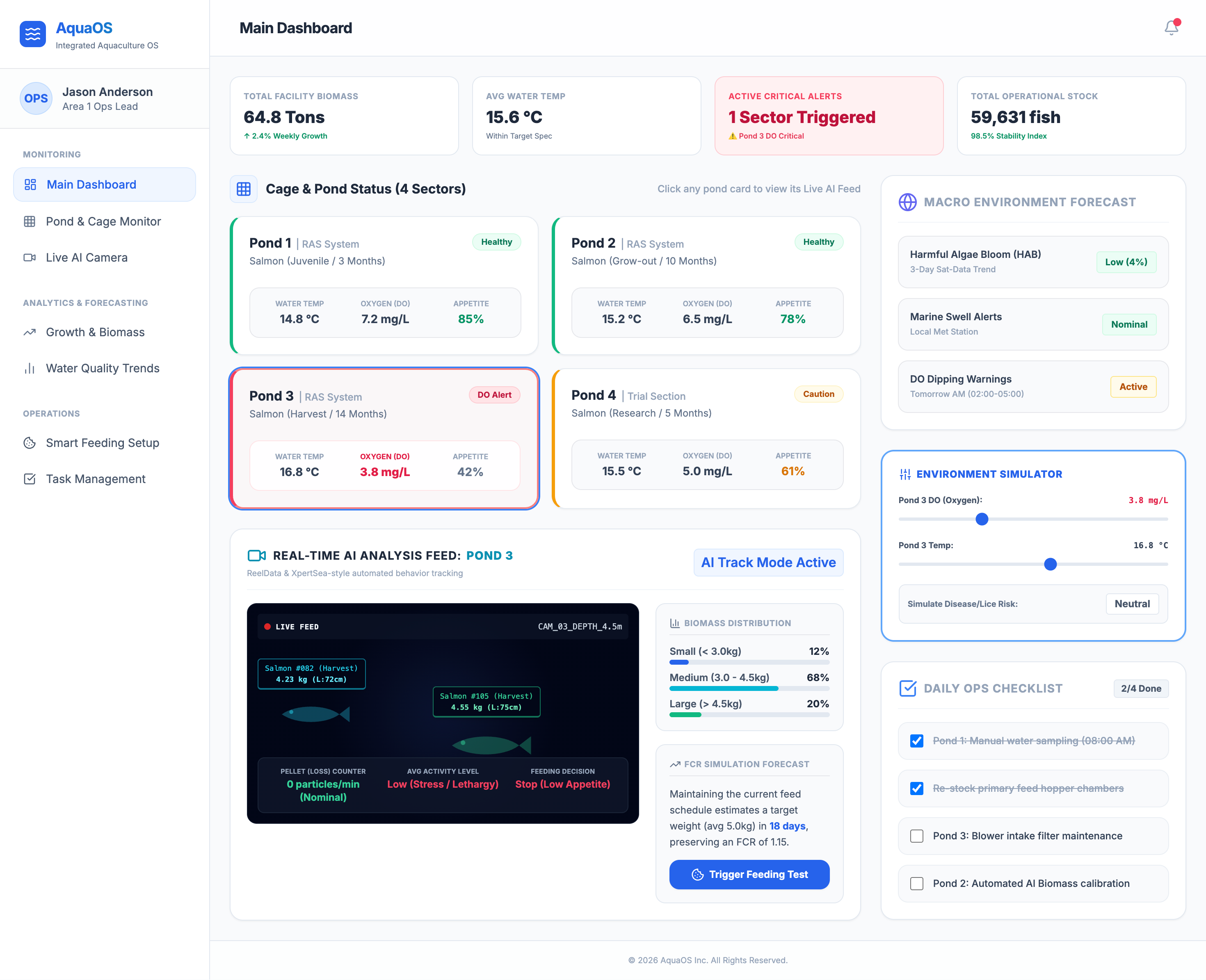Image resolution: width=1206 pixels, height=980 pixels.
Task: Click the Daily Ops Checklist checkmark icon
Action: pyautogui.click(x=908, y=688)
